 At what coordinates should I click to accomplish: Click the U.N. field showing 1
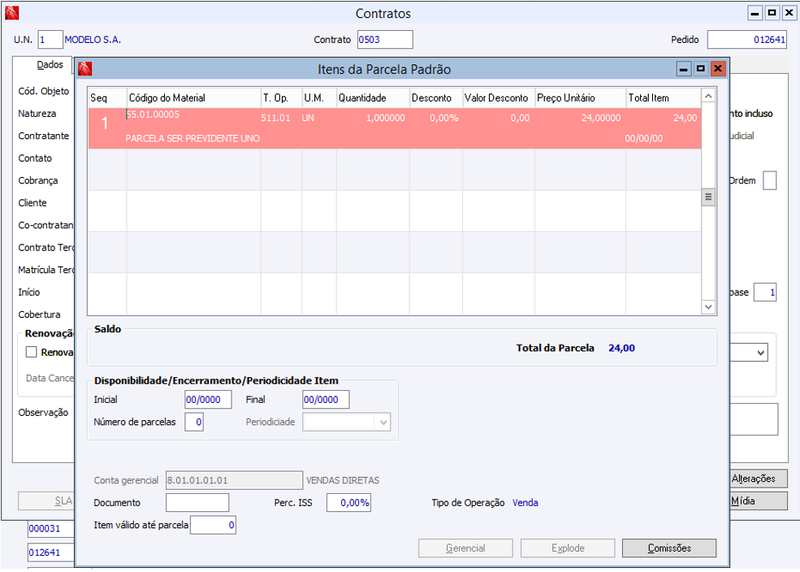click(50, 39)
